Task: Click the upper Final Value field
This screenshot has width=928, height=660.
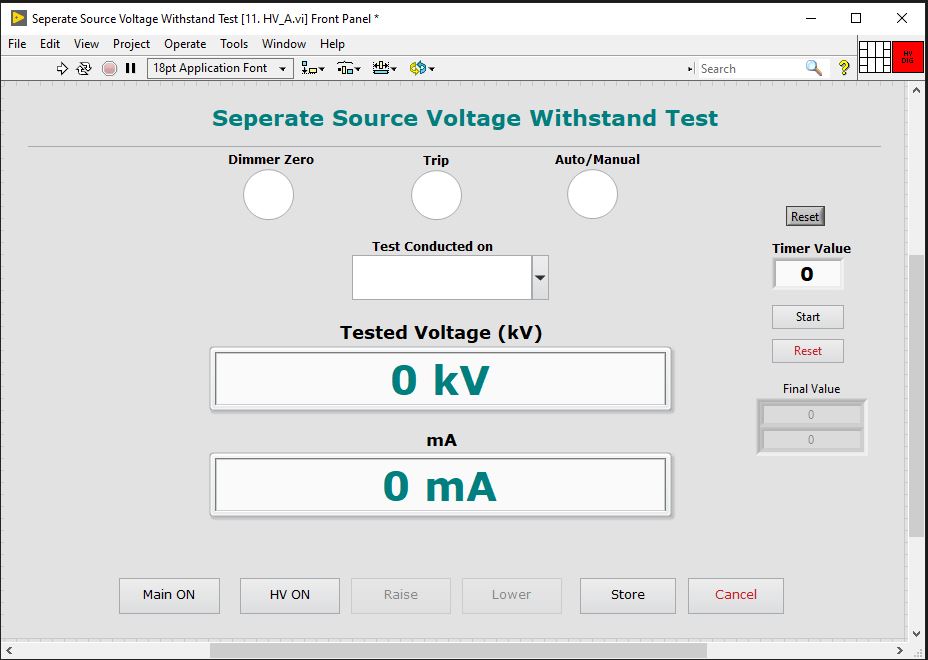Action: (811, 415)
